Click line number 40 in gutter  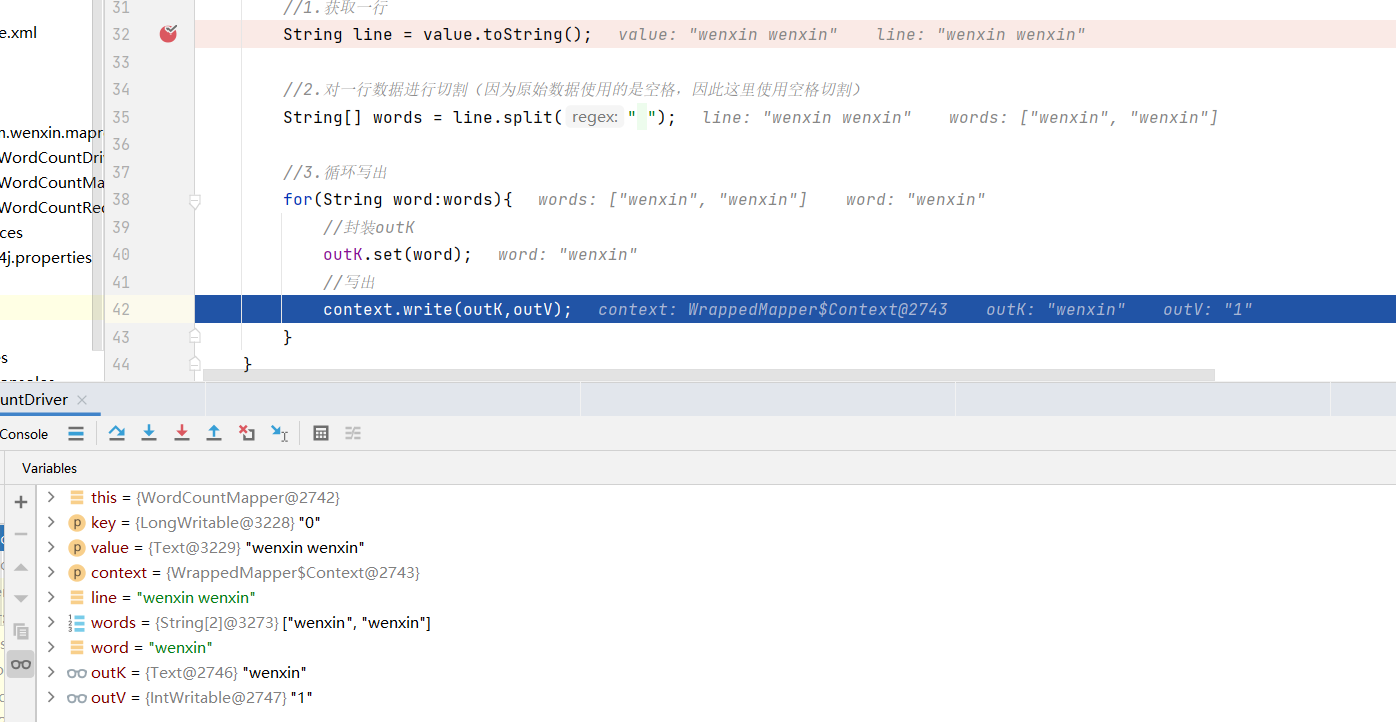(121, 254)
